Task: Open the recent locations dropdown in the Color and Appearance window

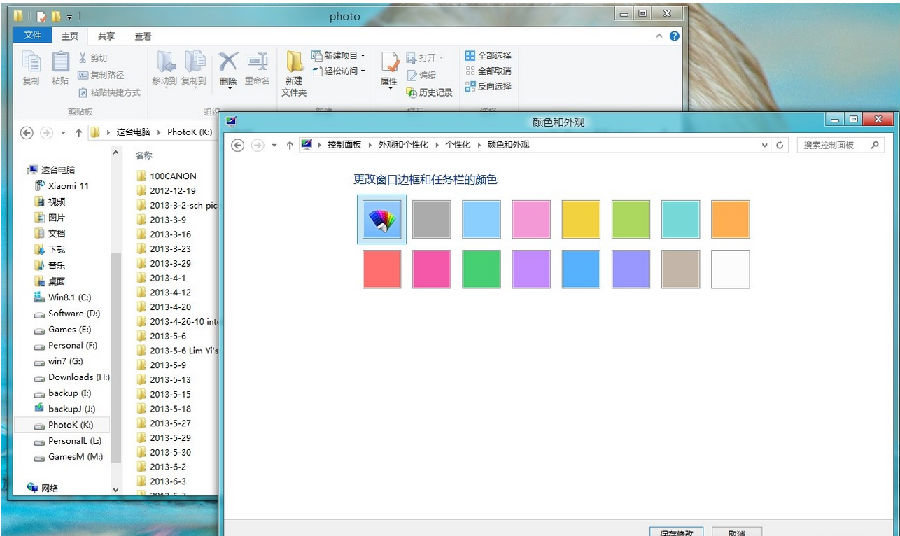Action: click(x=274, y=145)
